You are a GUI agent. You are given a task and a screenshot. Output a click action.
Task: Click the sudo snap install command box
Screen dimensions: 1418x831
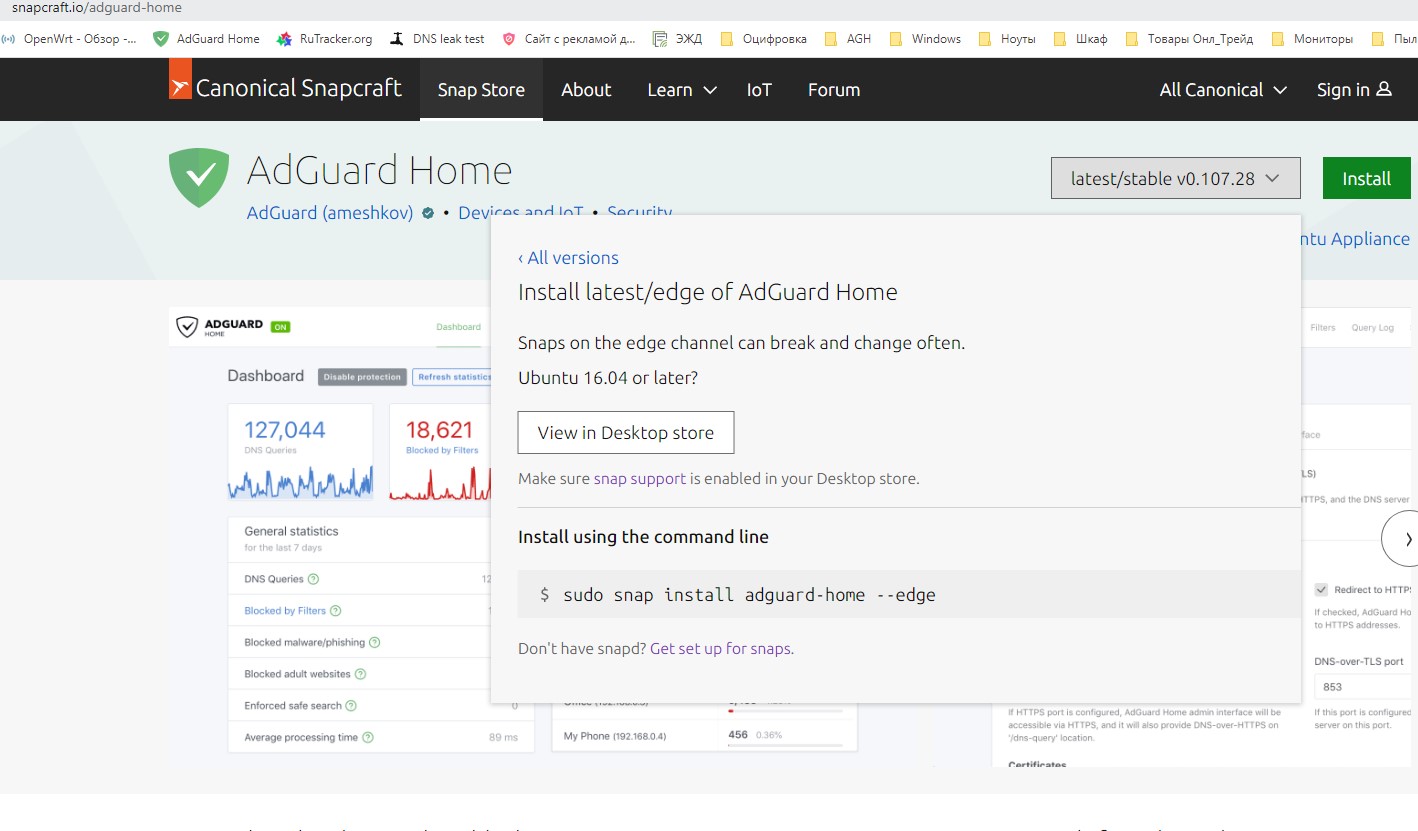[x=909, y=594]
